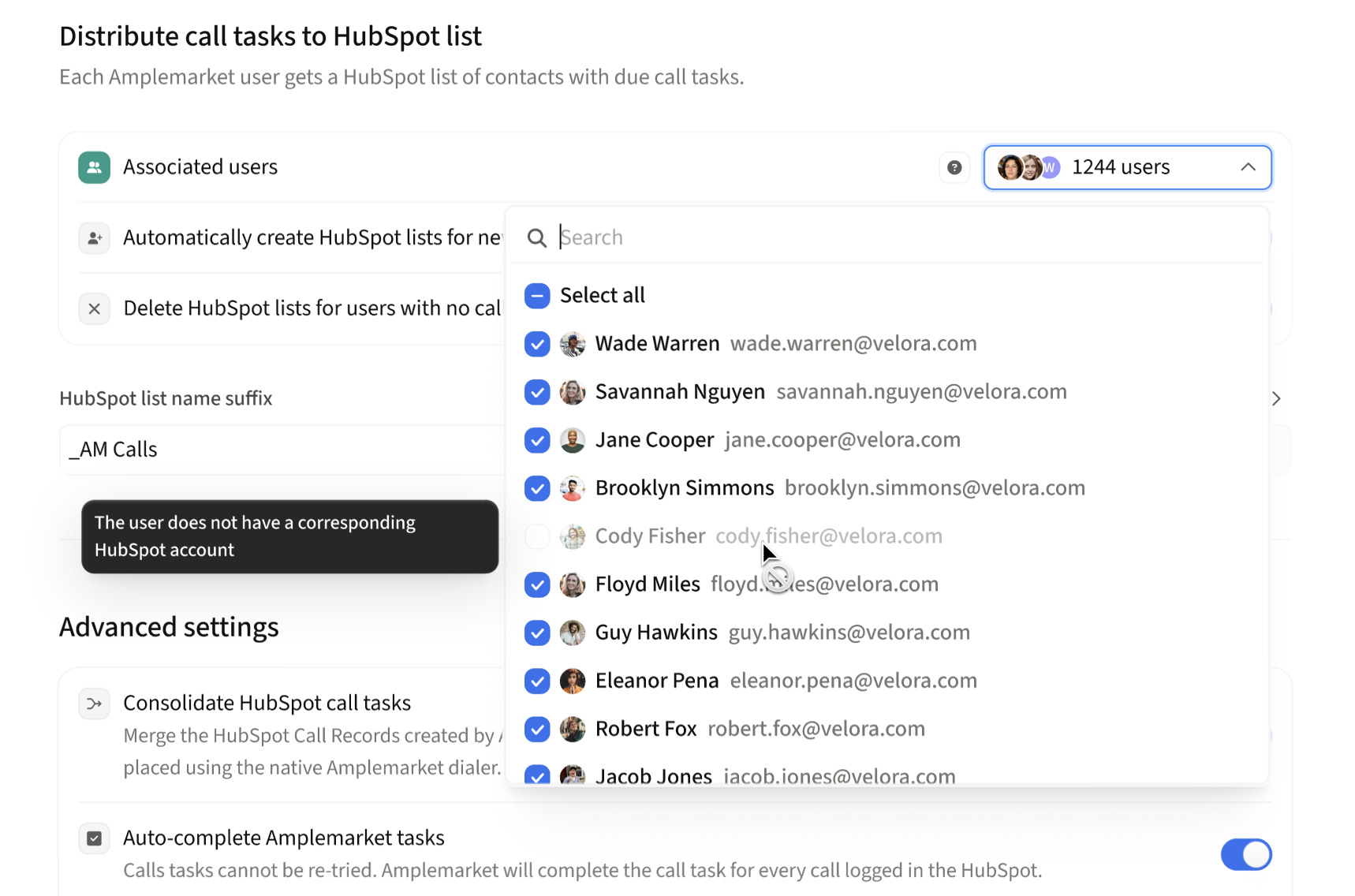Click Eleanor Pena's avatar

click(x=573, y=681)
